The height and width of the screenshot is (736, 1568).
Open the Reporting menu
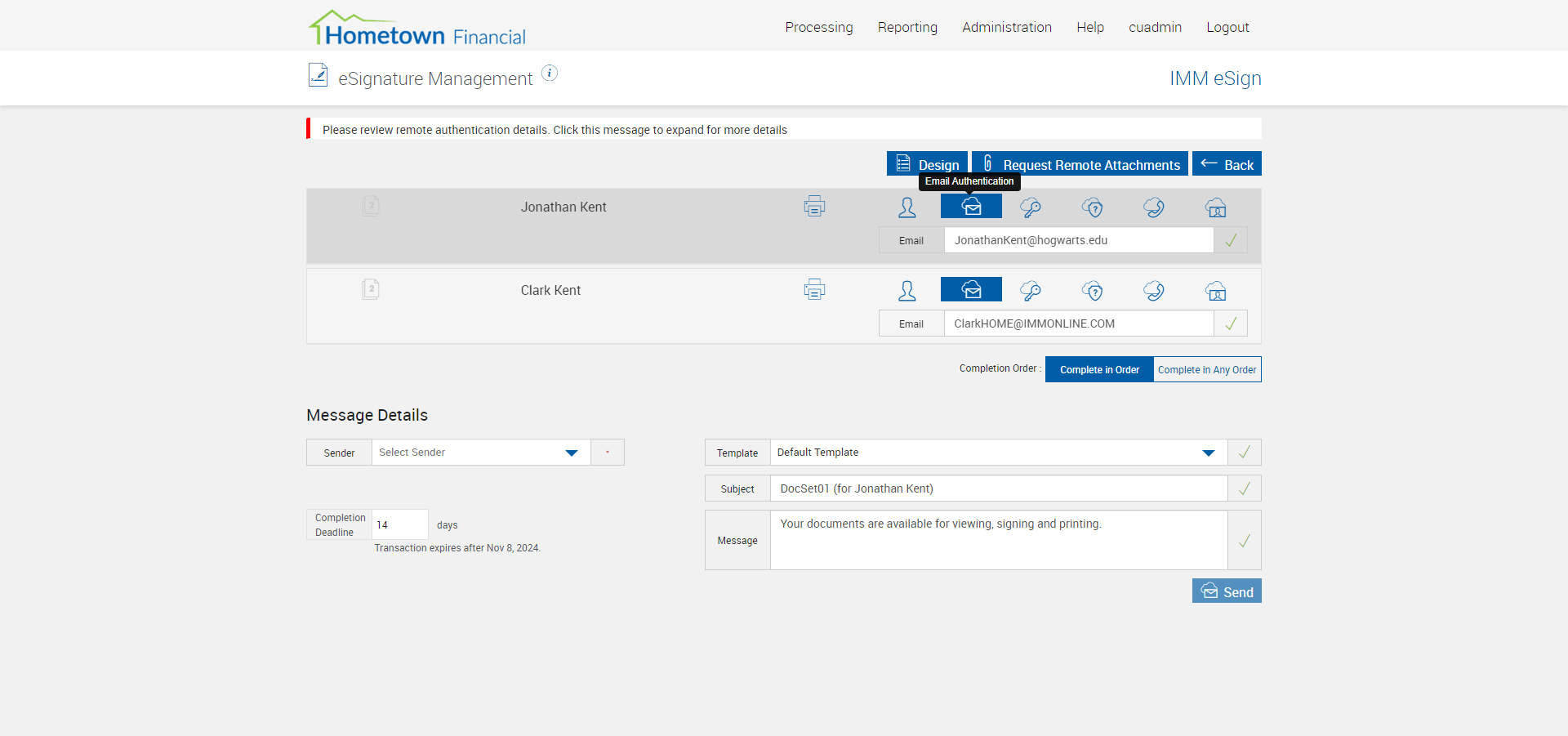[907, 27]
